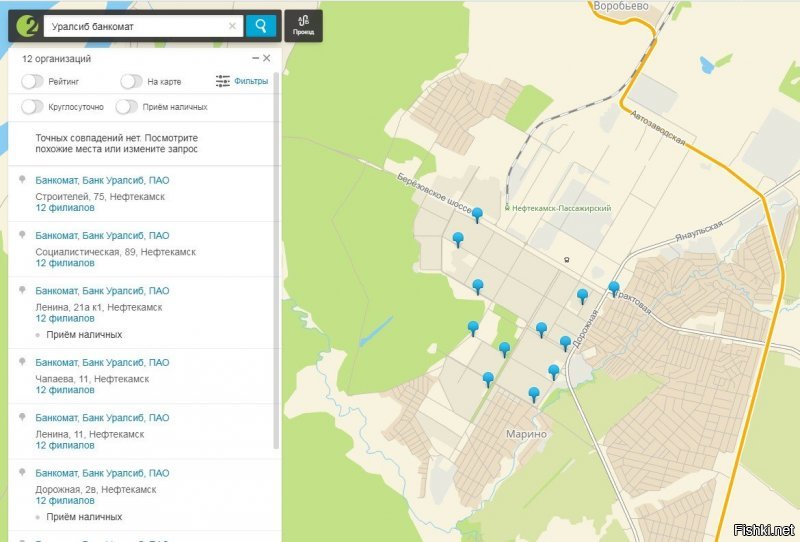Click the pin icon beside Дорожная, 2в result

22,472
